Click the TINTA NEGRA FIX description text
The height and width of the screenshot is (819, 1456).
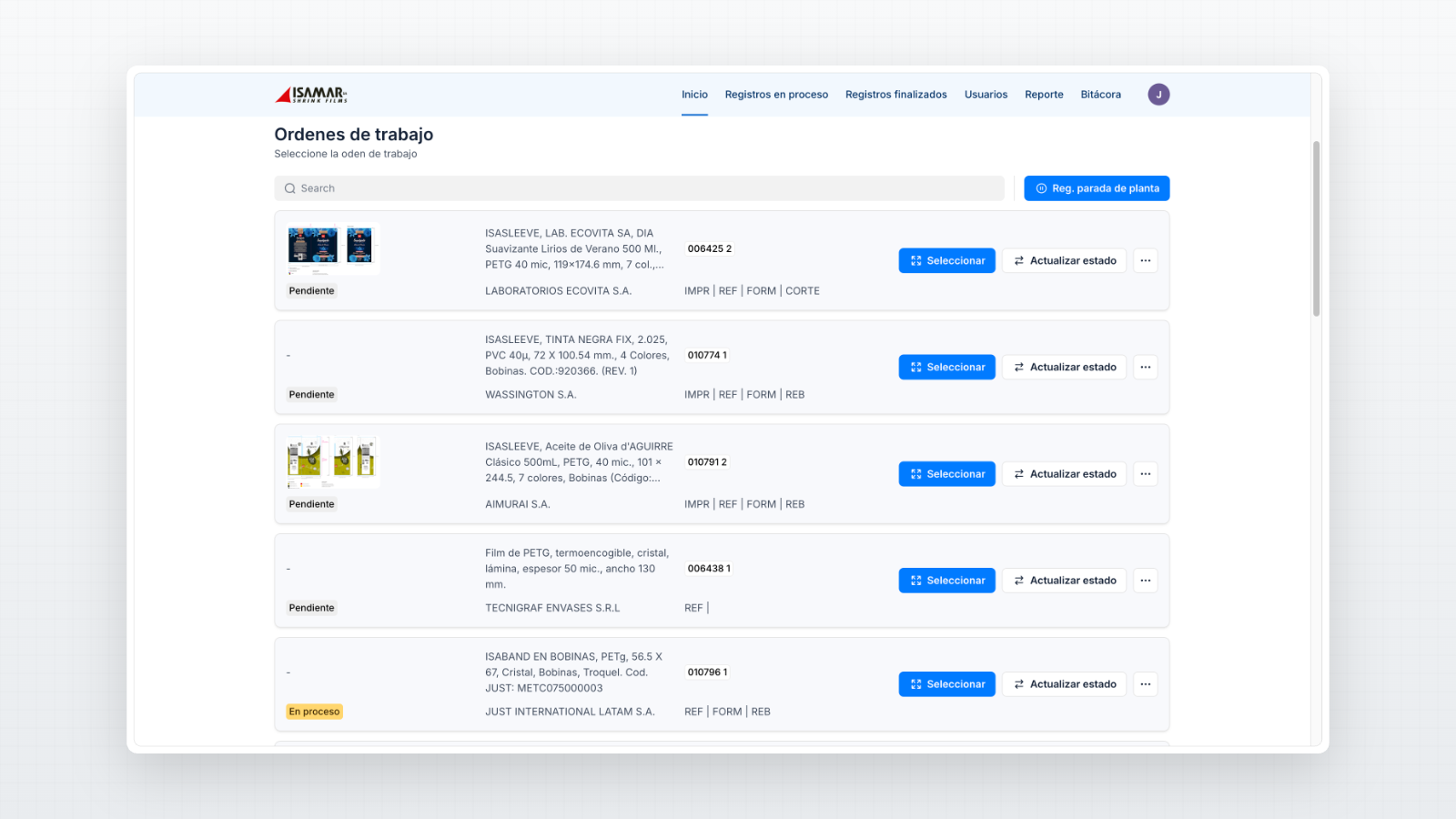577,356
